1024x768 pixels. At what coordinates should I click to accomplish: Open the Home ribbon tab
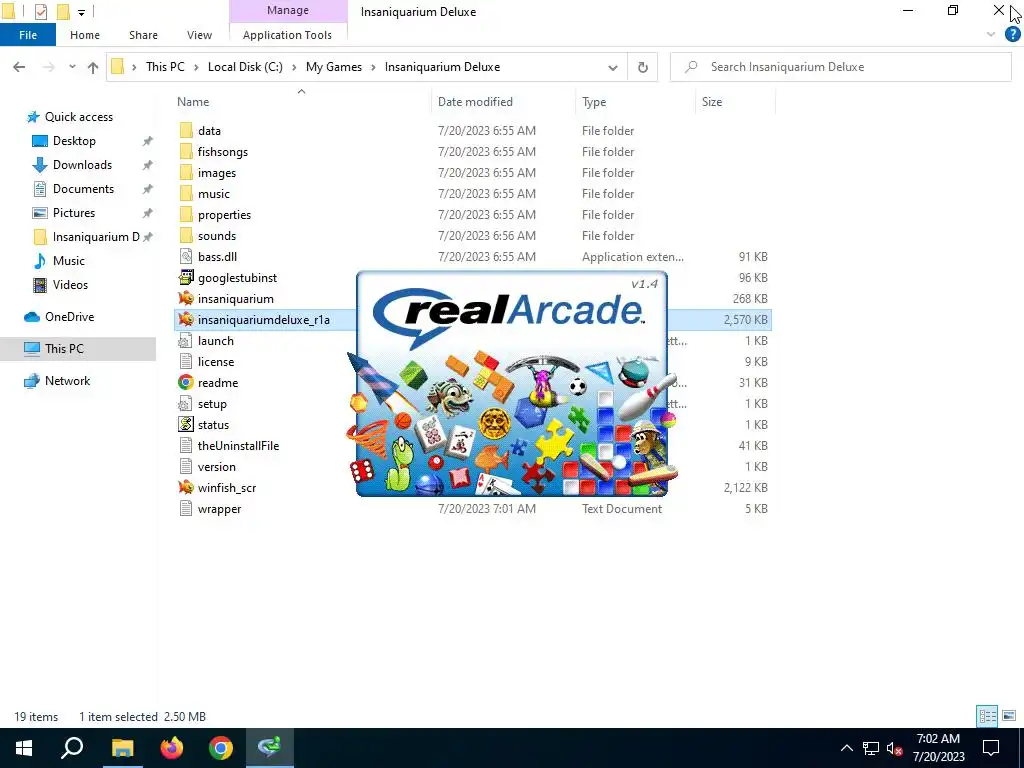coord(85,35)
